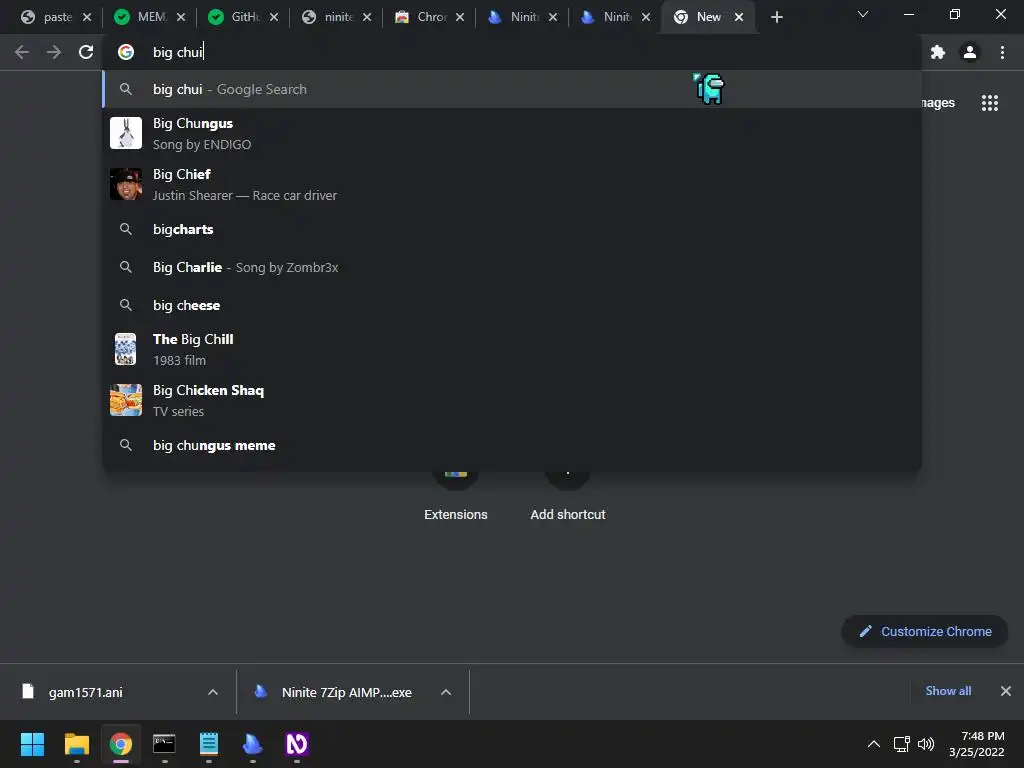Select 'The Big Chill' 1983 film suggestion

click(512, 349)
